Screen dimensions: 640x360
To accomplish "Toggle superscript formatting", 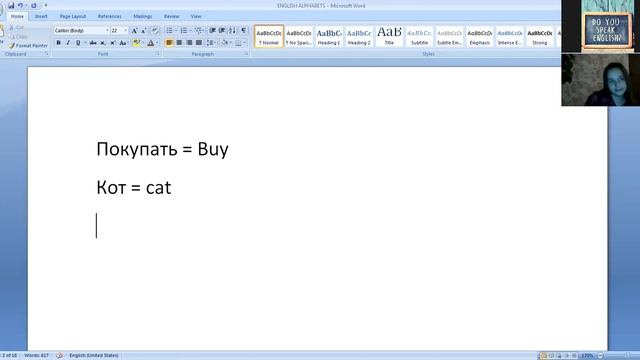I will 113,43.
